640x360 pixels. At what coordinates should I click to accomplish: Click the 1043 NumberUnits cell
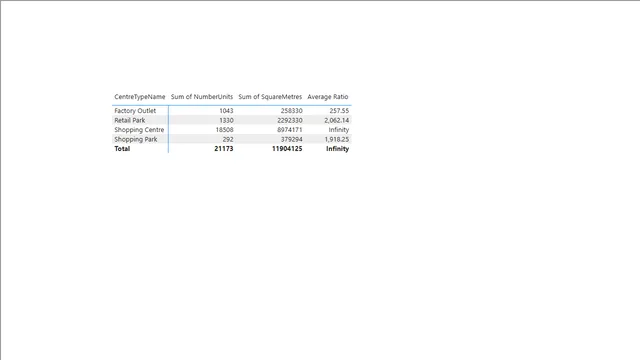[x=226, y=111]
